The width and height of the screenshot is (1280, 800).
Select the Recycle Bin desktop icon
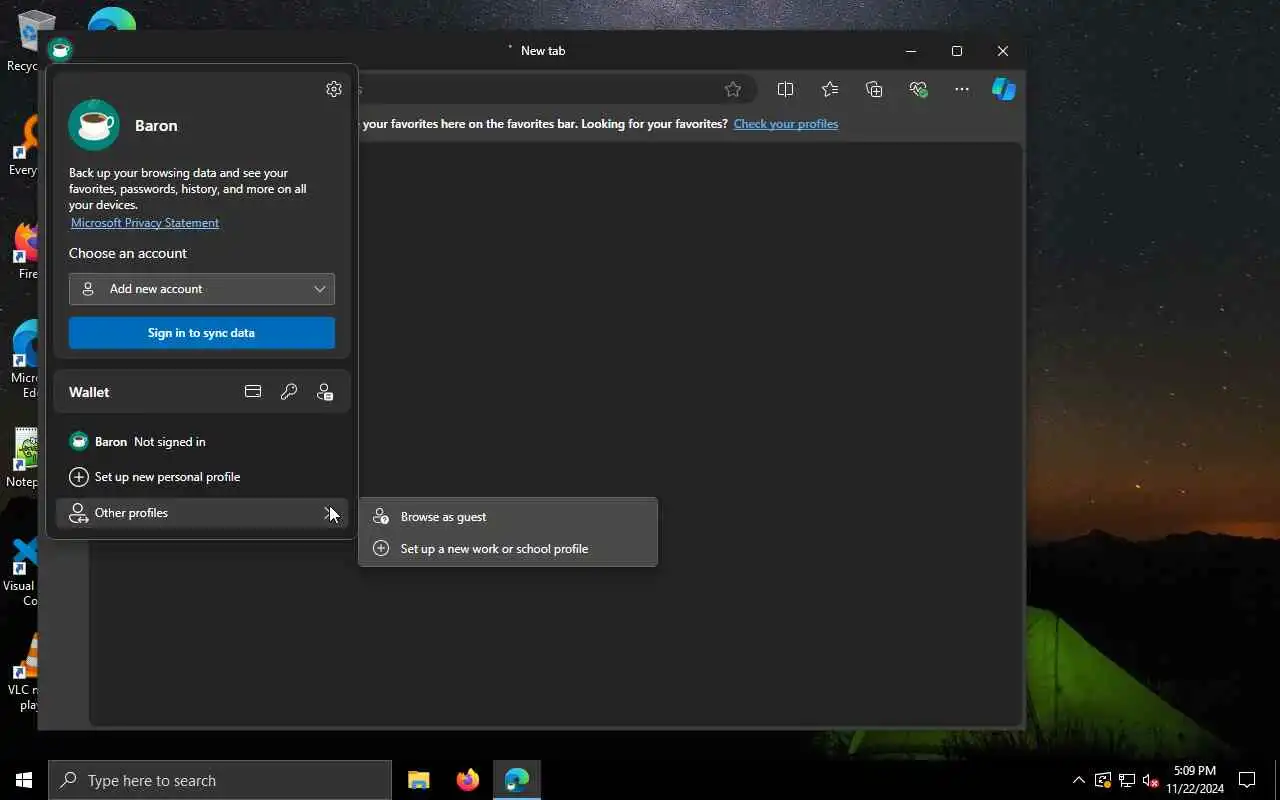click(30, 40)
